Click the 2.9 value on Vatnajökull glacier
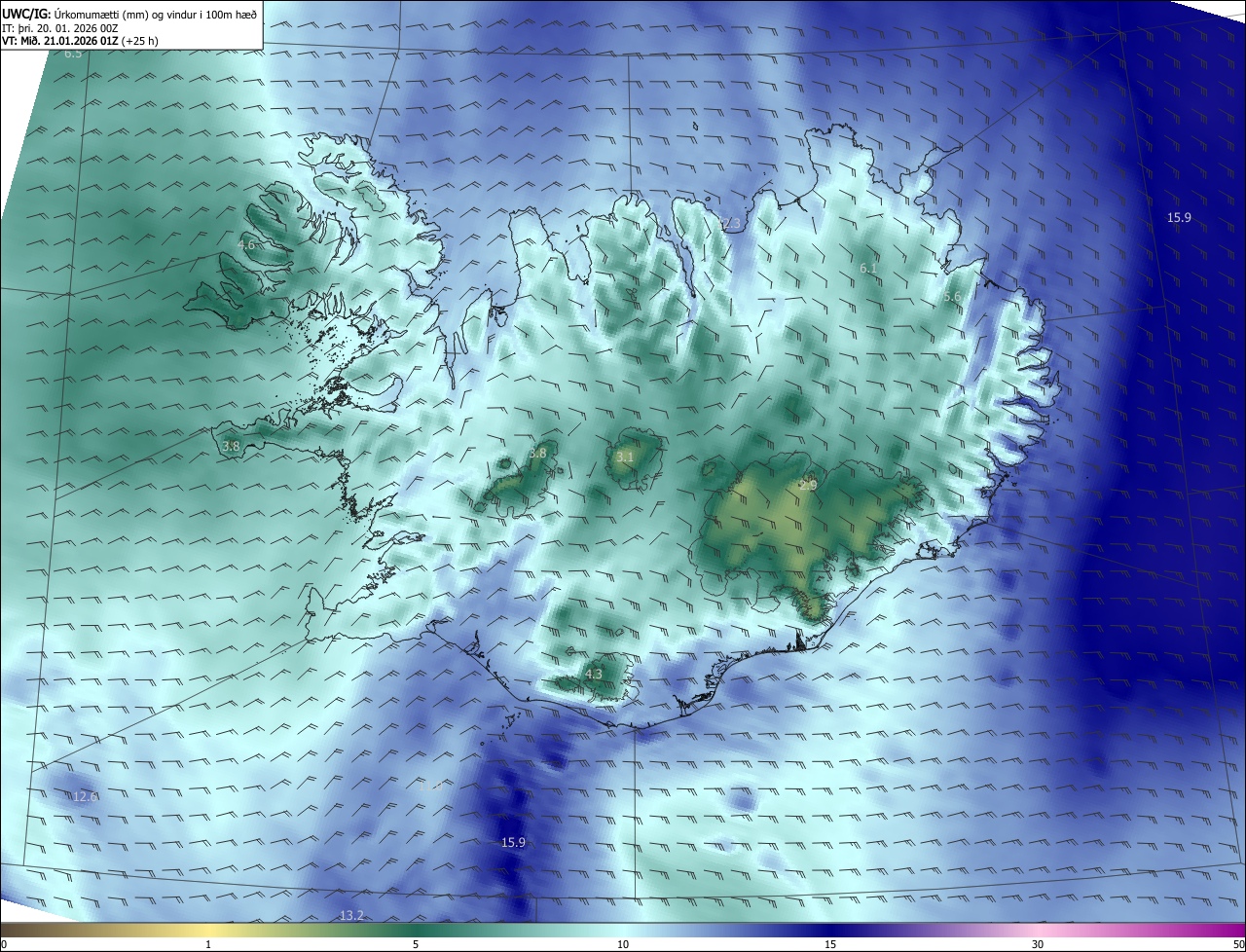Image resolution: width=1246 pixels, height=952 pixels. coord(809,485)
